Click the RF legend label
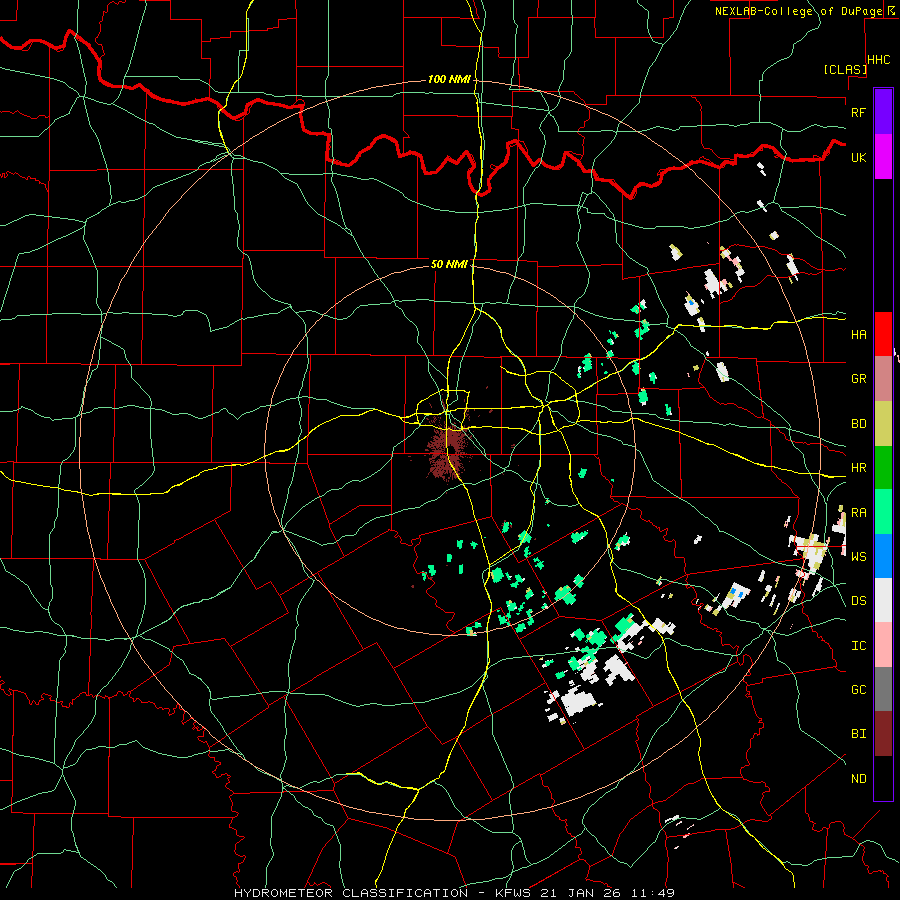Viewport: 900px width, 900px height. (x=858, y=112)
